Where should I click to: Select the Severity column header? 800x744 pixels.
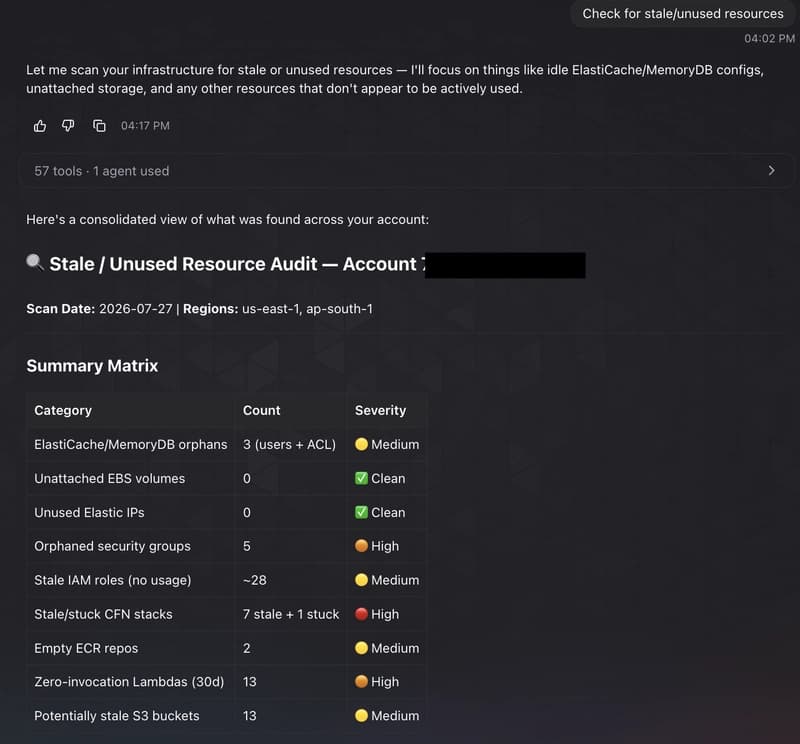pyautogui.click(x=381, y=410)
